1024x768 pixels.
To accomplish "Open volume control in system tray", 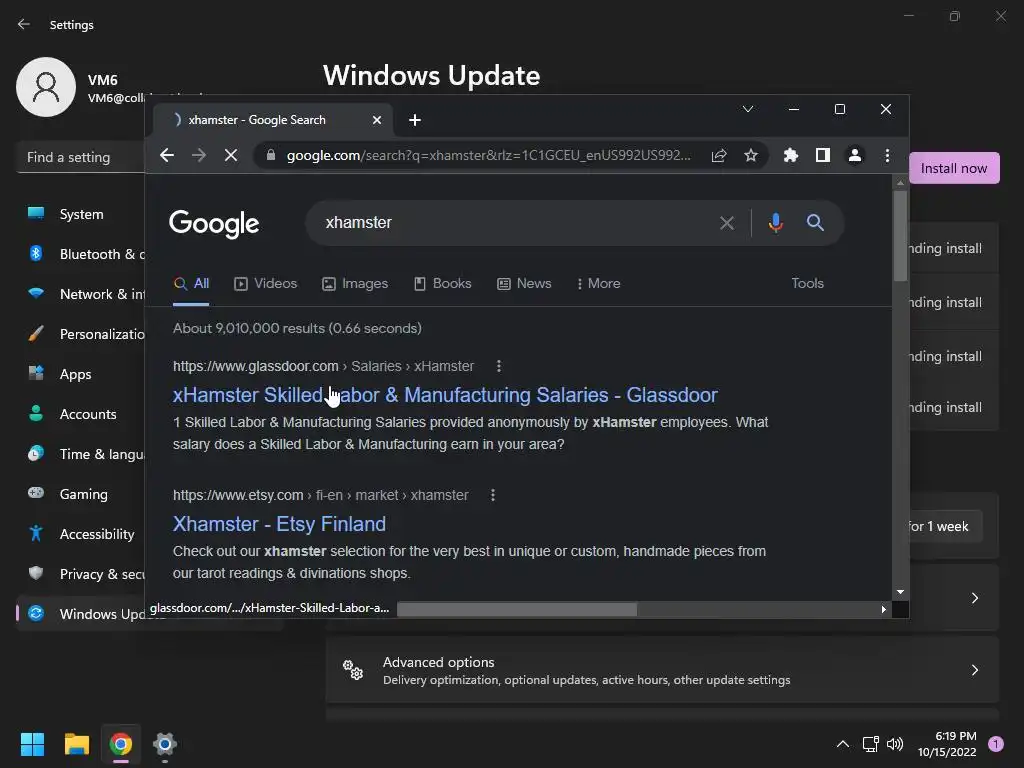I will (x=895, y=744).
